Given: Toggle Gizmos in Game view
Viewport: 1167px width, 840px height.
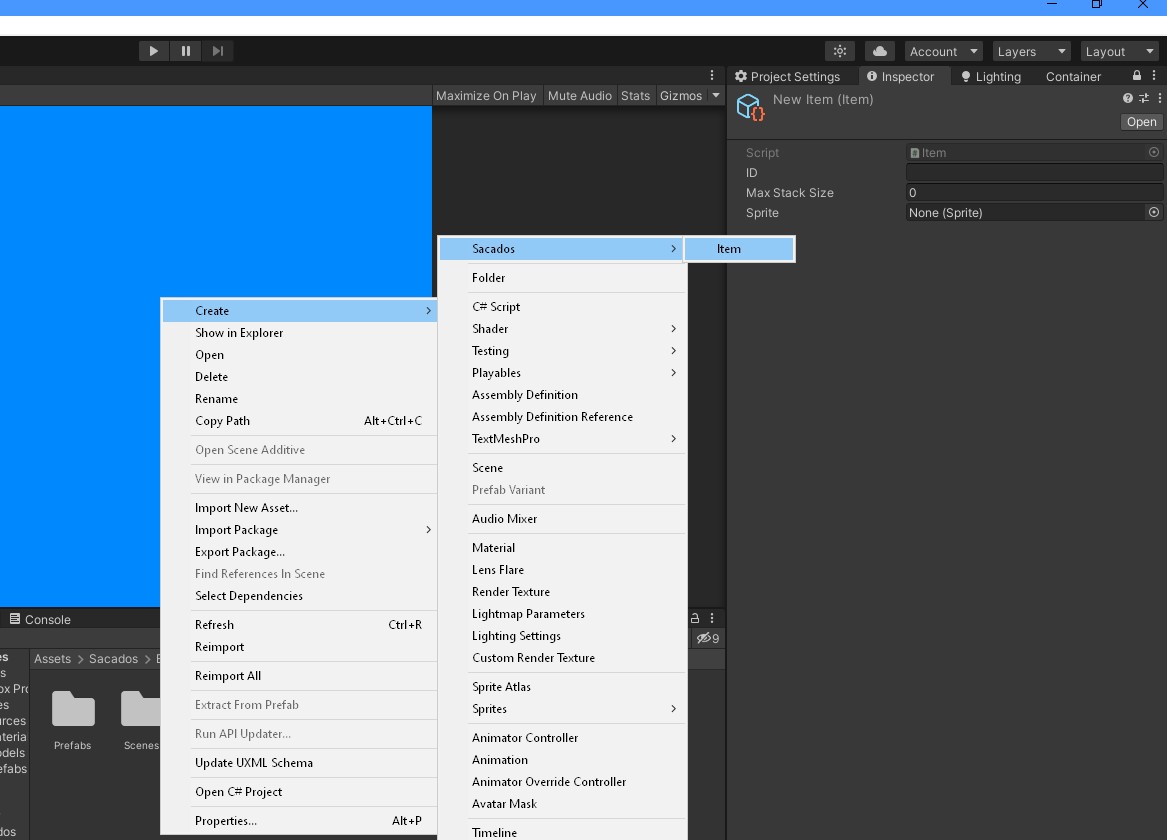Looking at the screenshot, I should (681, 95).
